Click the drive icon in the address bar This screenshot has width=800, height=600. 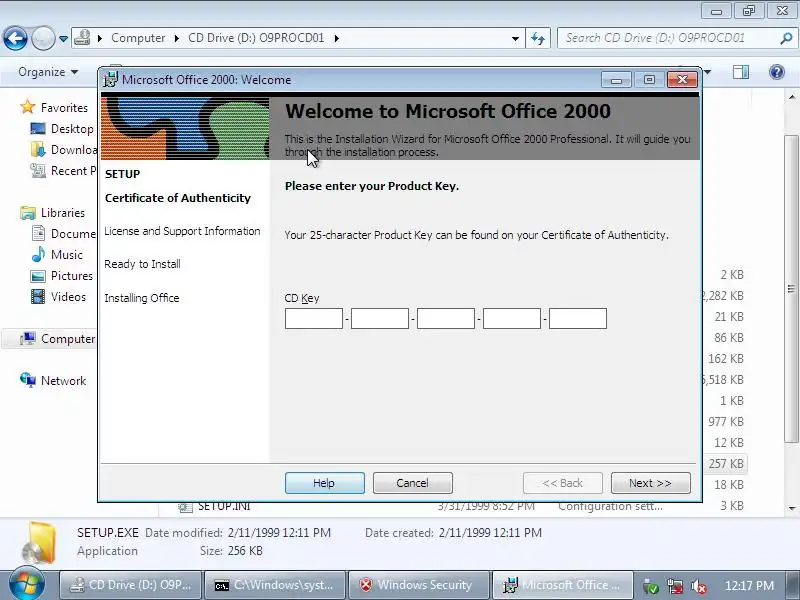tap(82, 38)
